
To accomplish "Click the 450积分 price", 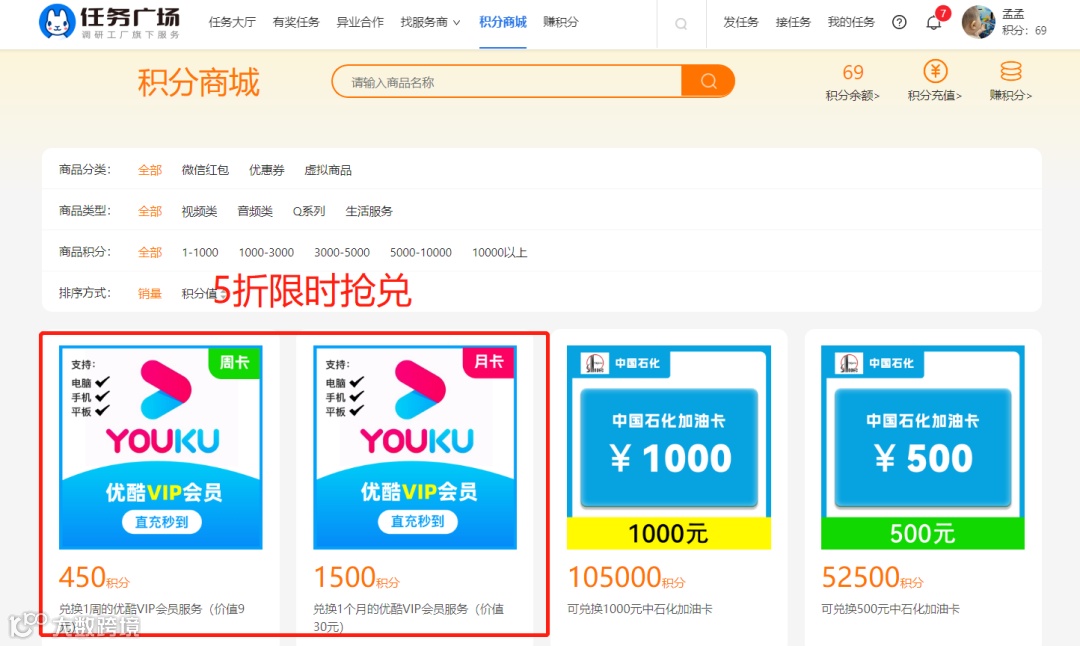I will pyautogui.click(x=94, y=577).
